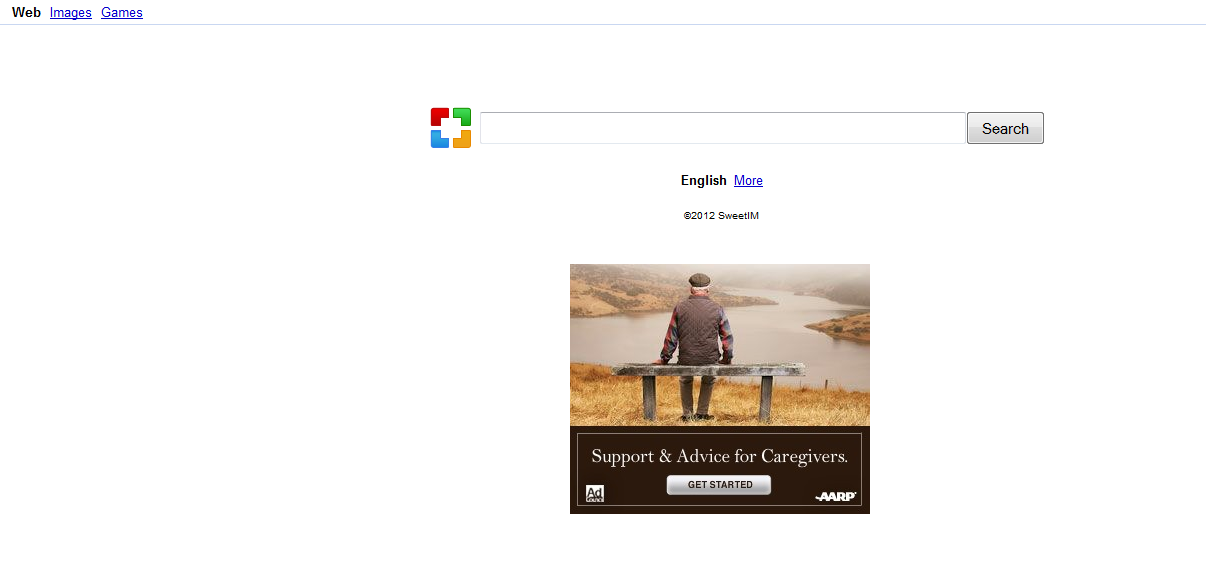
Task: Open the Images search link
Action: [71, 13]
